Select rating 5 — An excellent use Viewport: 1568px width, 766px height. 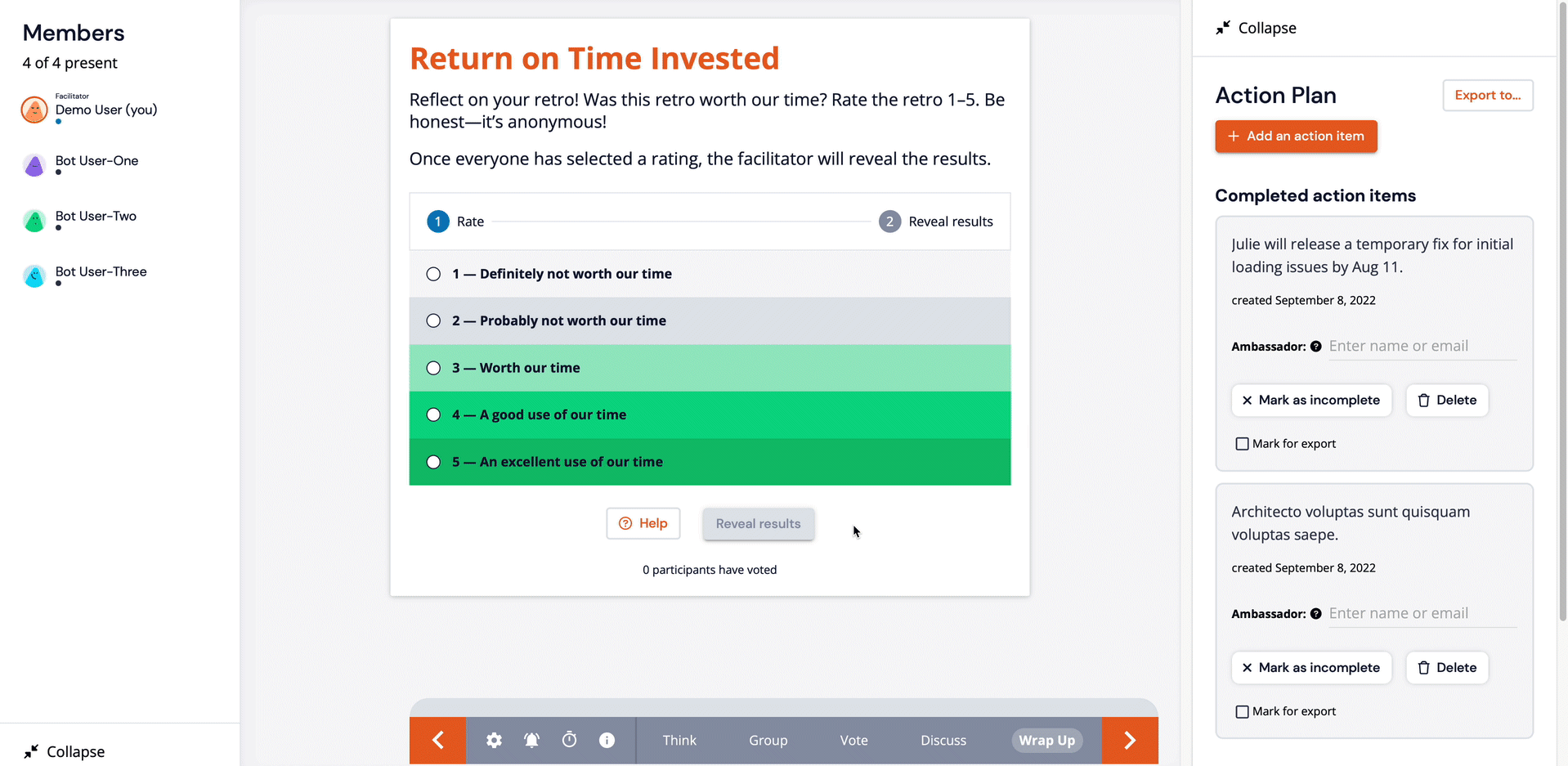(x=433, y=461)
